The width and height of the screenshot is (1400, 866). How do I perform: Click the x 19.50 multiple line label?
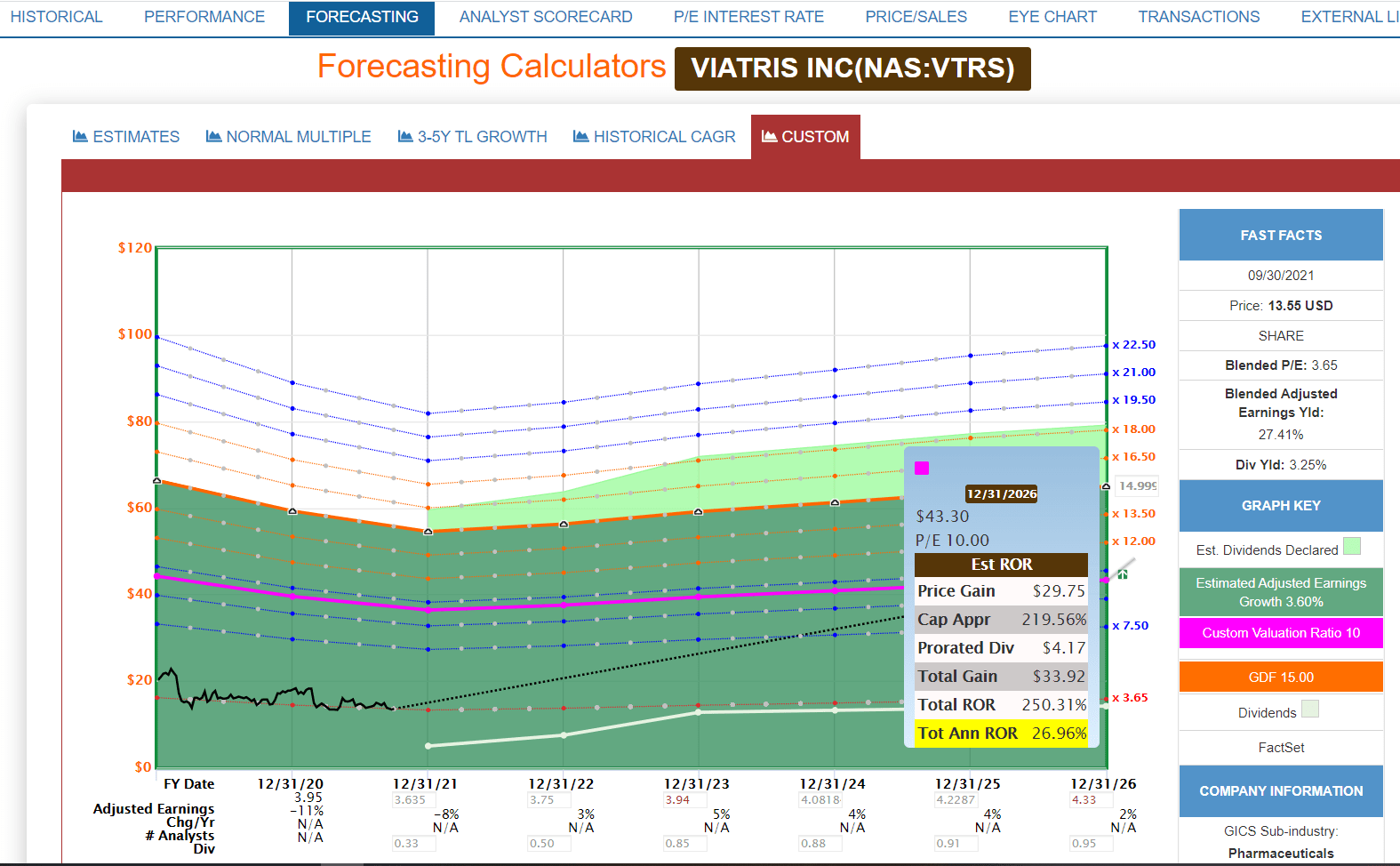coord(1134,400)
